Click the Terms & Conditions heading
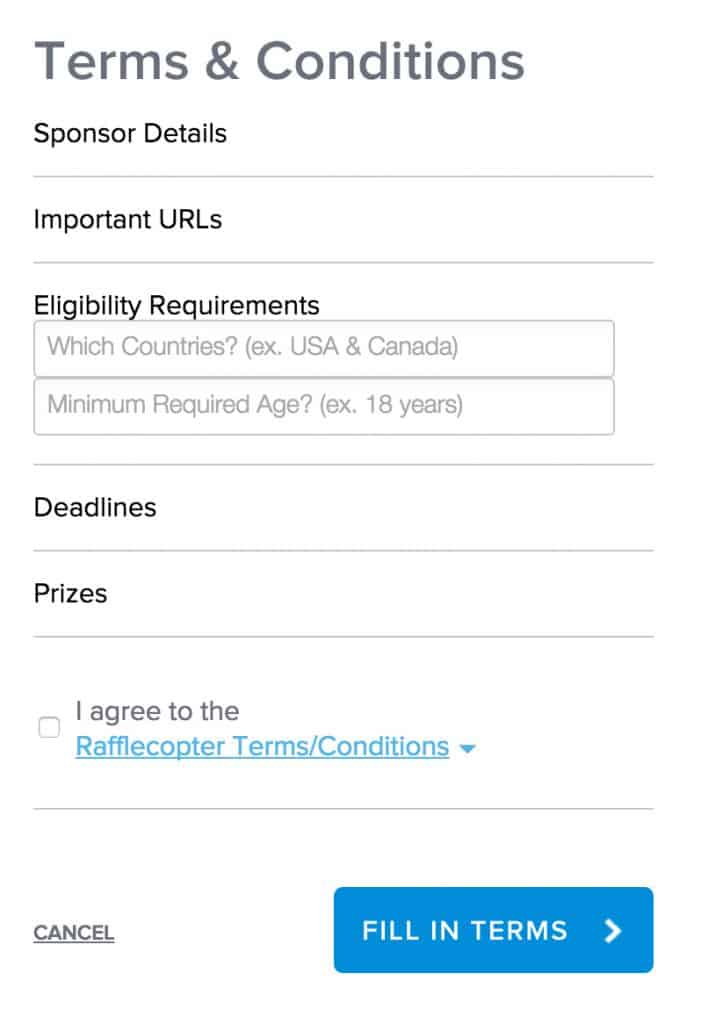Screen dimensions: 701x1024 coord(279,62)
